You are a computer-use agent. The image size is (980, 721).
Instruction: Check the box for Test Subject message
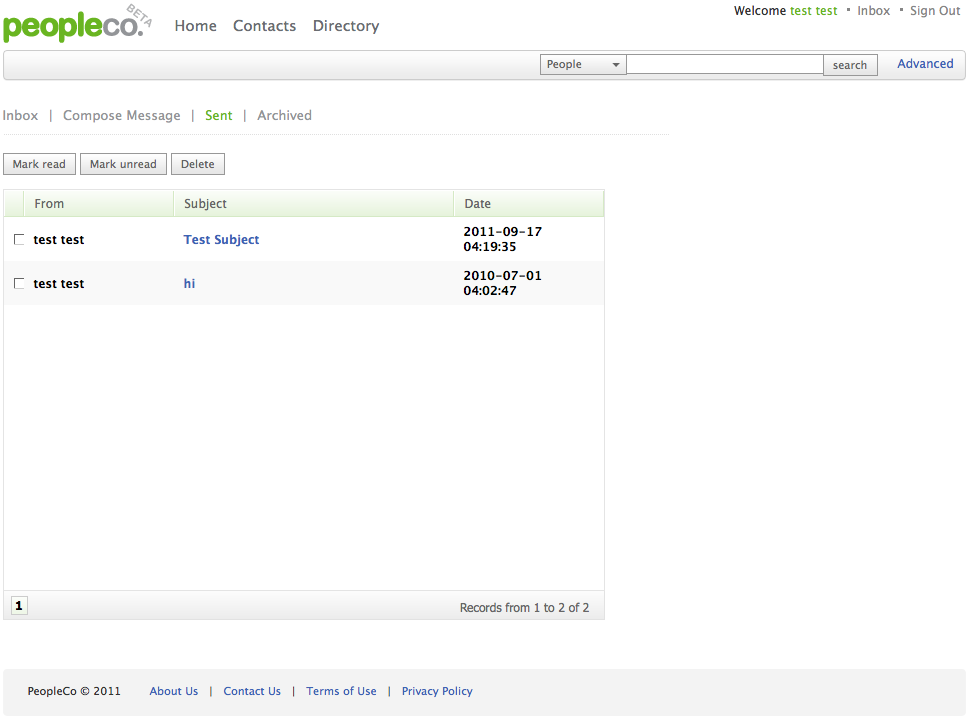pyautogui.click(x=19, y=240)
